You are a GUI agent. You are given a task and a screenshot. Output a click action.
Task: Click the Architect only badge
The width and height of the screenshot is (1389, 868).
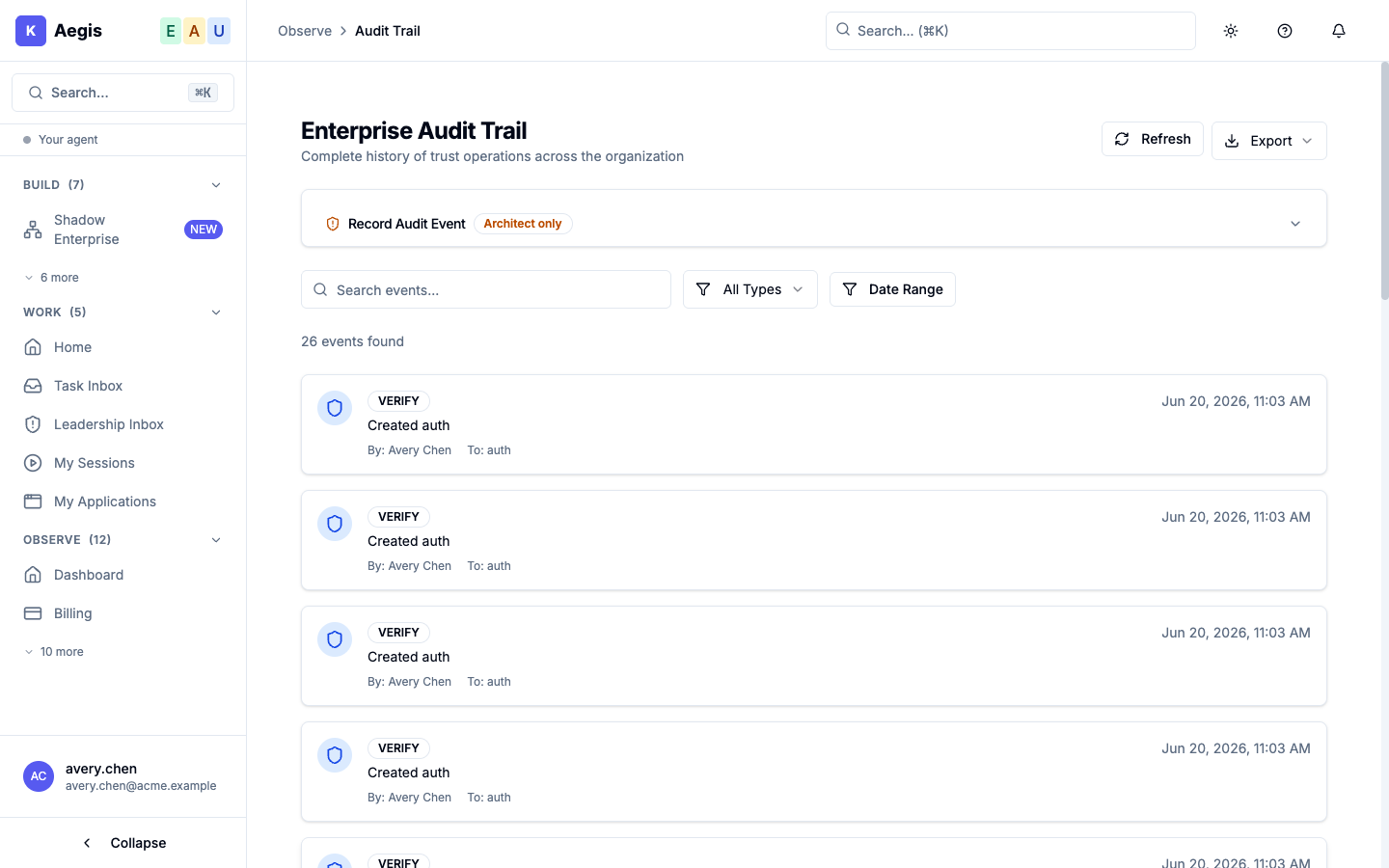(x=523, y=224)
